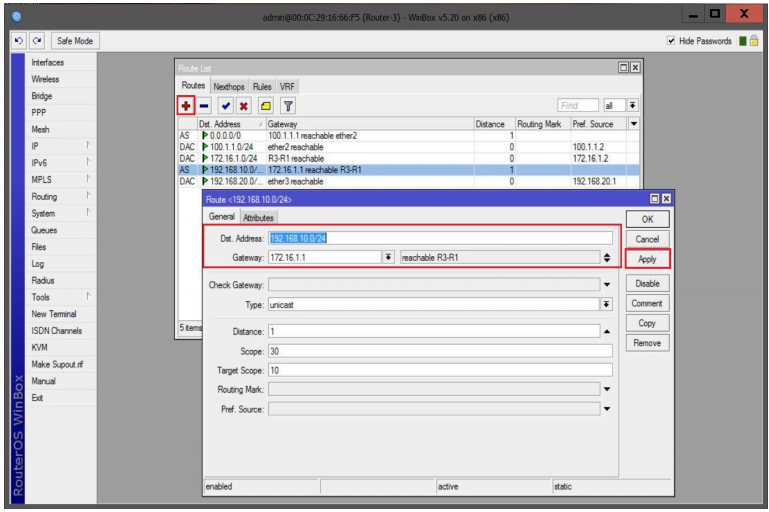Expand the Routing Mark field arrow
Image resolution: width=769 pixels, height=512 pixels.
pyautogui.click(x=605, y=388)
